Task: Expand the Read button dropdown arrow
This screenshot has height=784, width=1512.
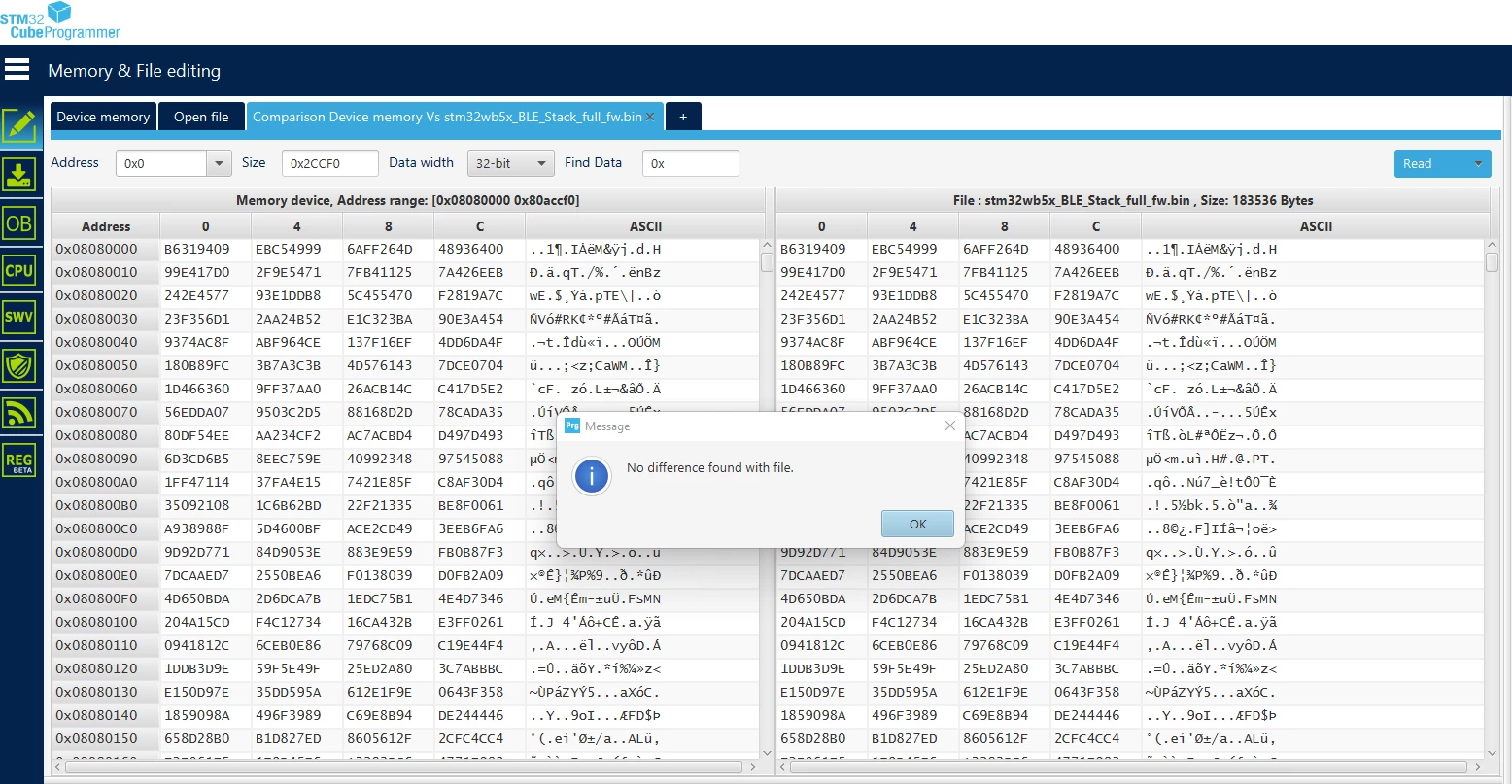Action: click(1480, 163)
